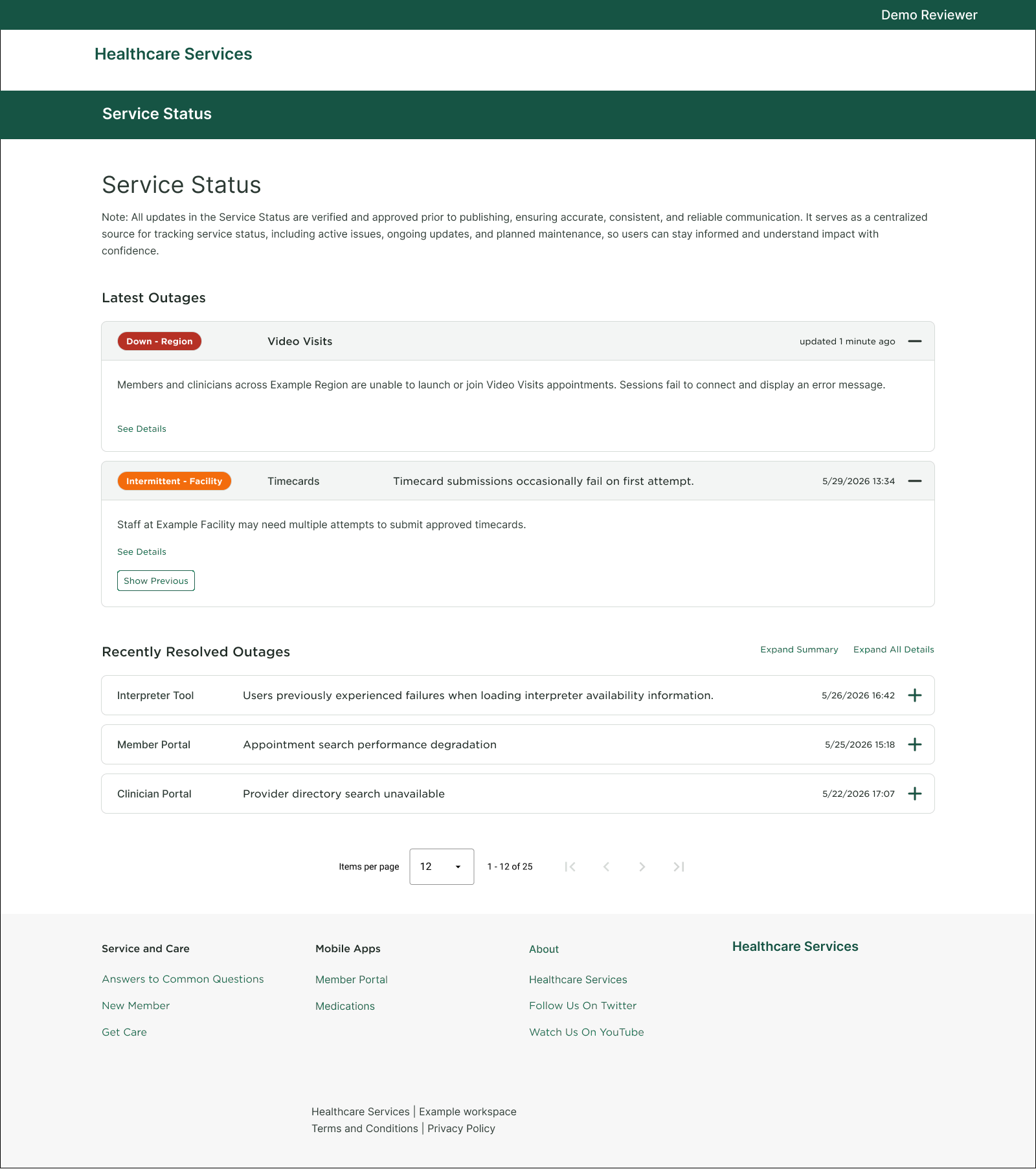Open the Member Portal mobile app link
Image resolution: width=1036 pixels, height=1169 pixels.
tap(352, 979)
